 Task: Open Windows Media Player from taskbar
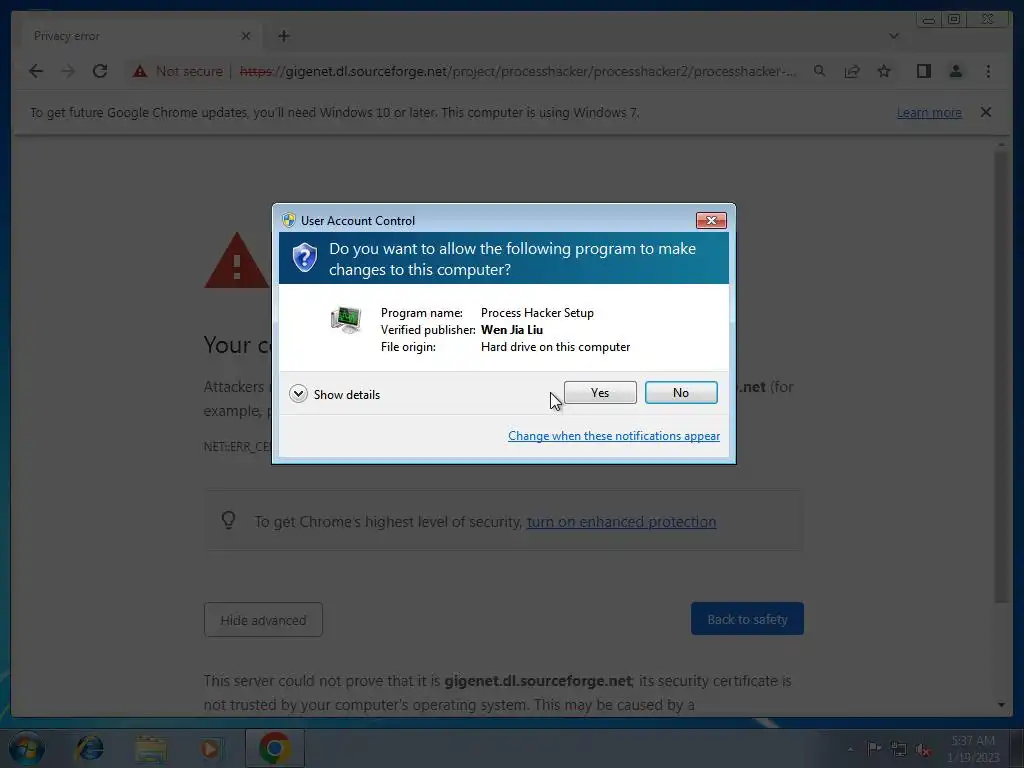210,748
